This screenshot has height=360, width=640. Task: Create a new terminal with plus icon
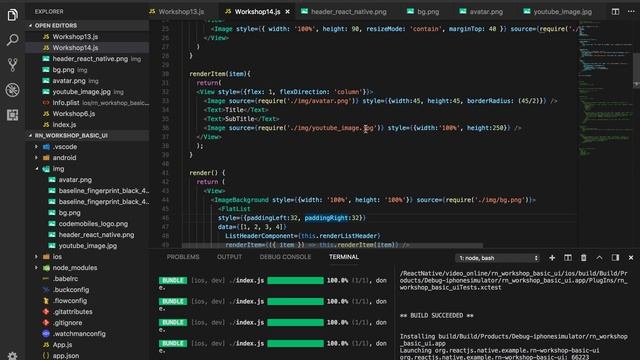click(x=552, y=258)
